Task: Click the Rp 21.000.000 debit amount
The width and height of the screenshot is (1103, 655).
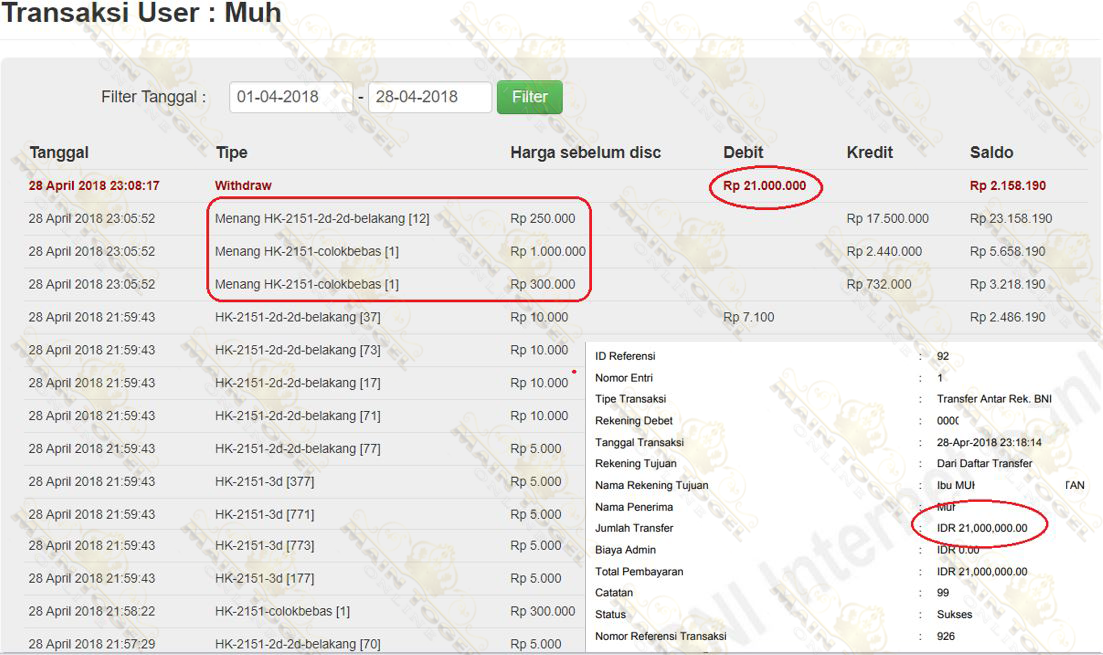Action: [766, 186]
